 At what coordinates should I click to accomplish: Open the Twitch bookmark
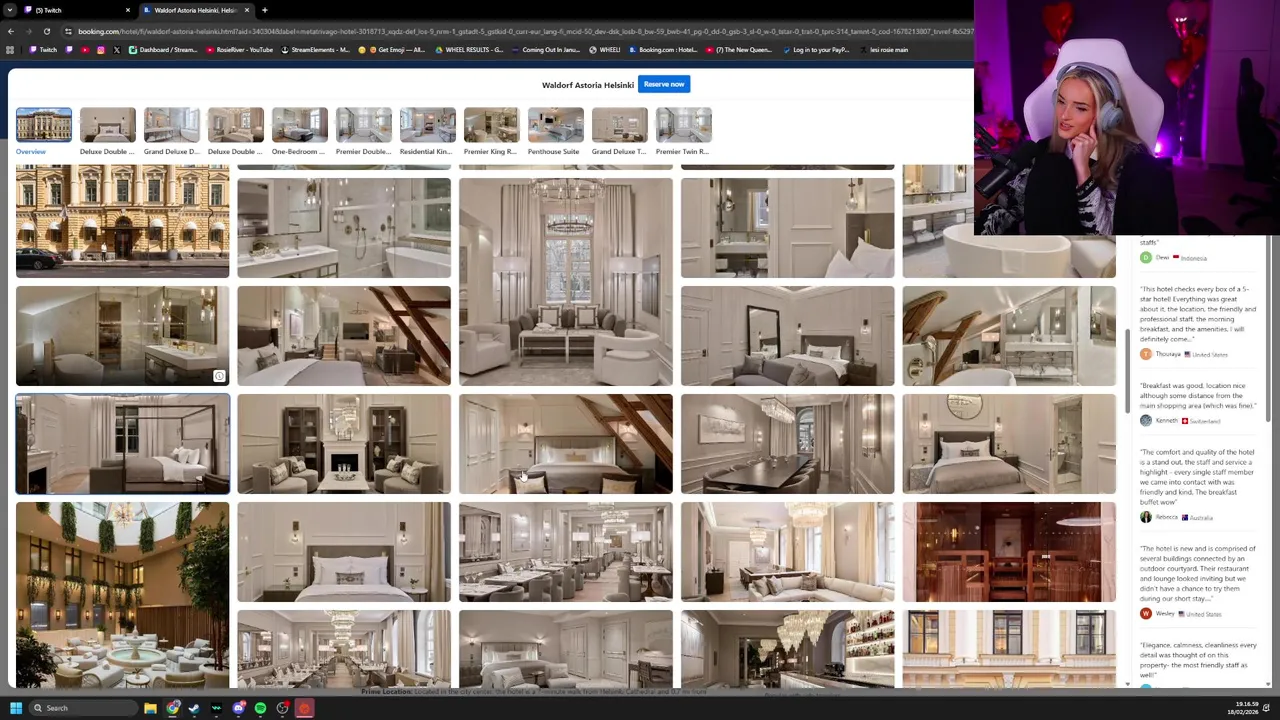pyautogui.click(x=43, y=50)
